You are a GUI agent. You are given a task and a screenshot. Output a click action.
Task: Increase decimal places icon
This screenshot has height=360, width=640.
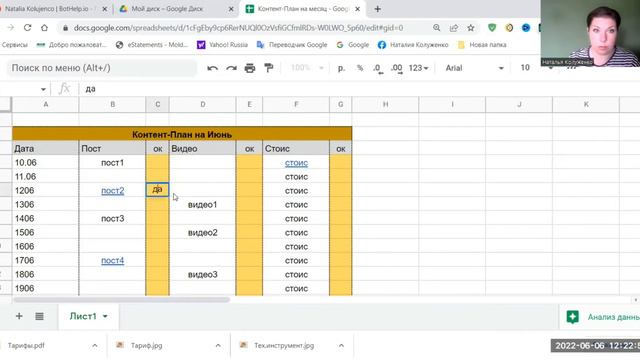(396, 68)
